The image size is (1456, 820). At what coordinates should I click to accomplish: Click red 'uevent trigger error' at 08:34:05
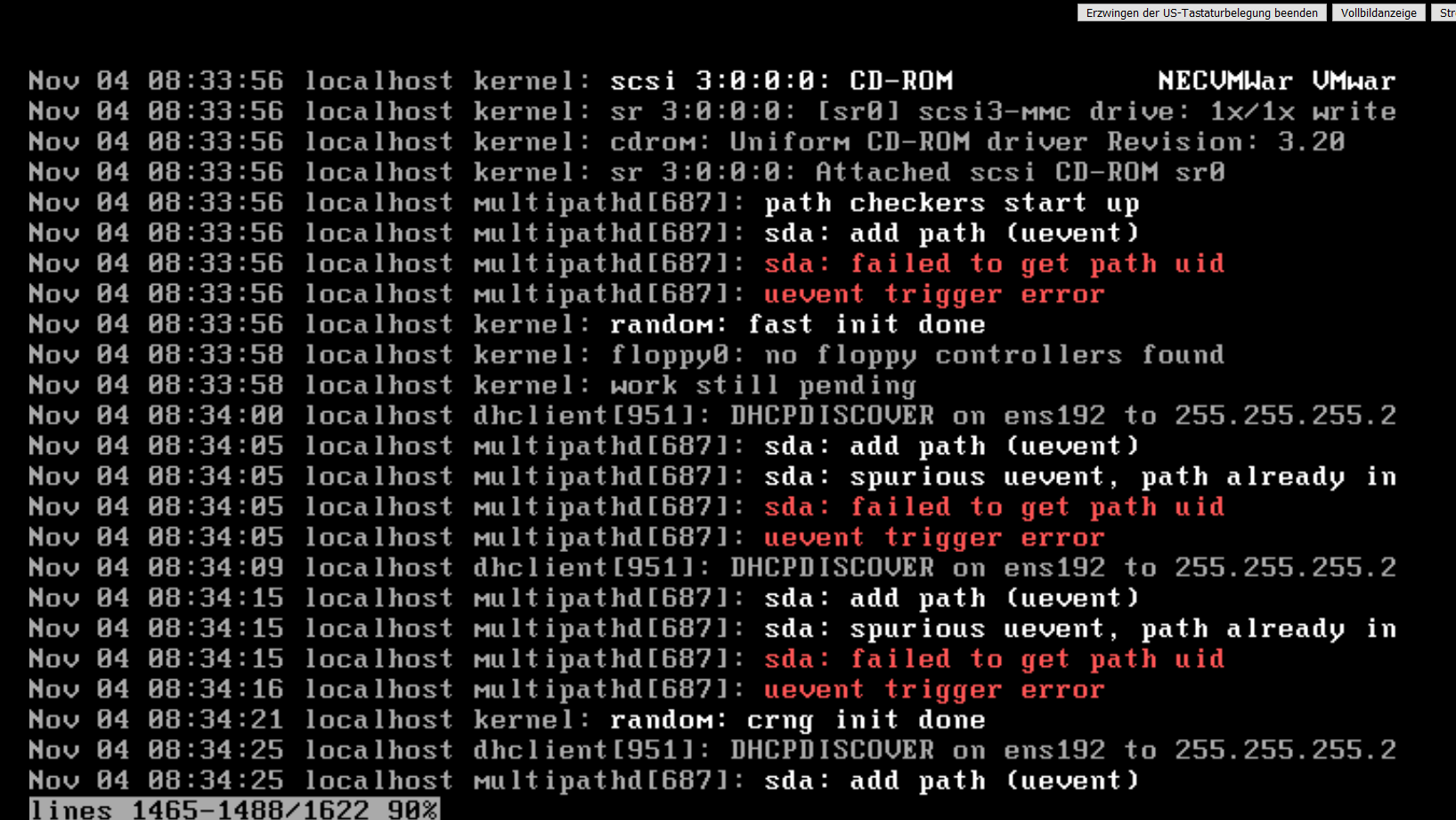coord(934,537)
